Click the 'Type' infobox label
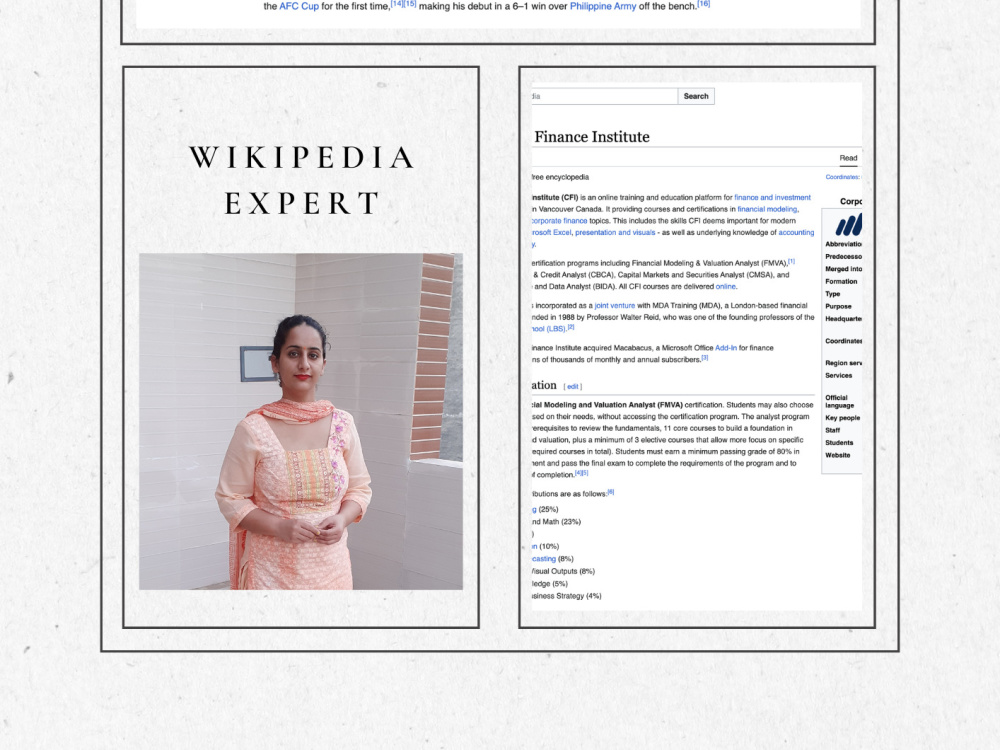This screenshot has width=1000, height=750. (x=833, y=294)
